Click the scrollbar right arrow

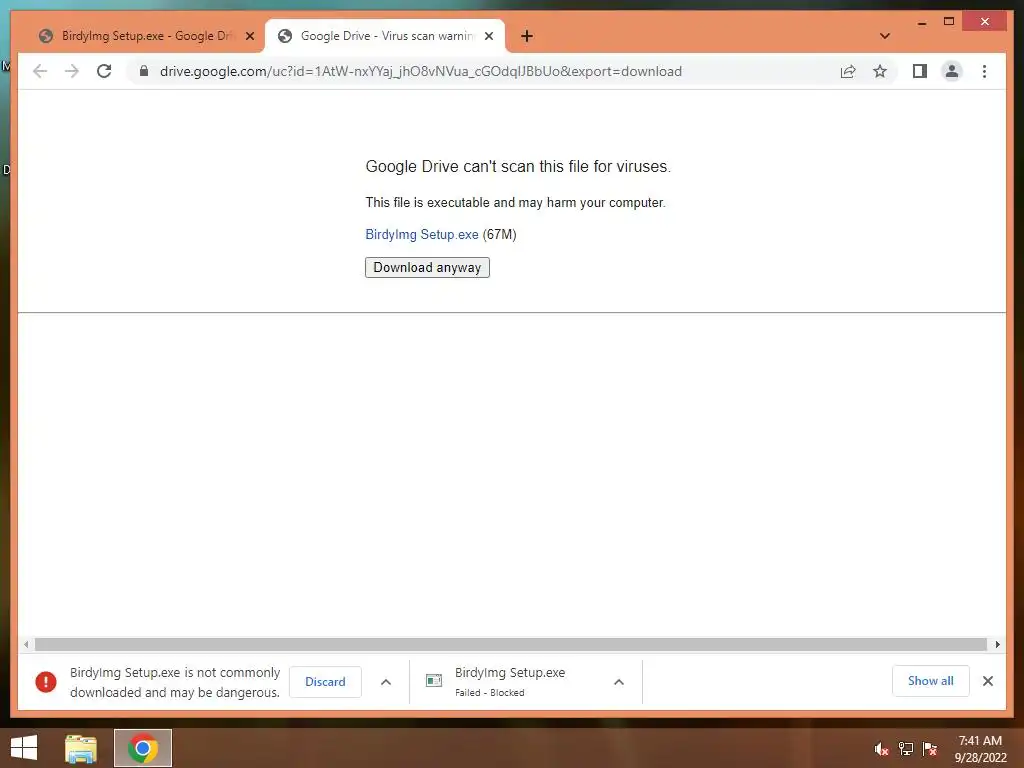click(x=997, y=645)
